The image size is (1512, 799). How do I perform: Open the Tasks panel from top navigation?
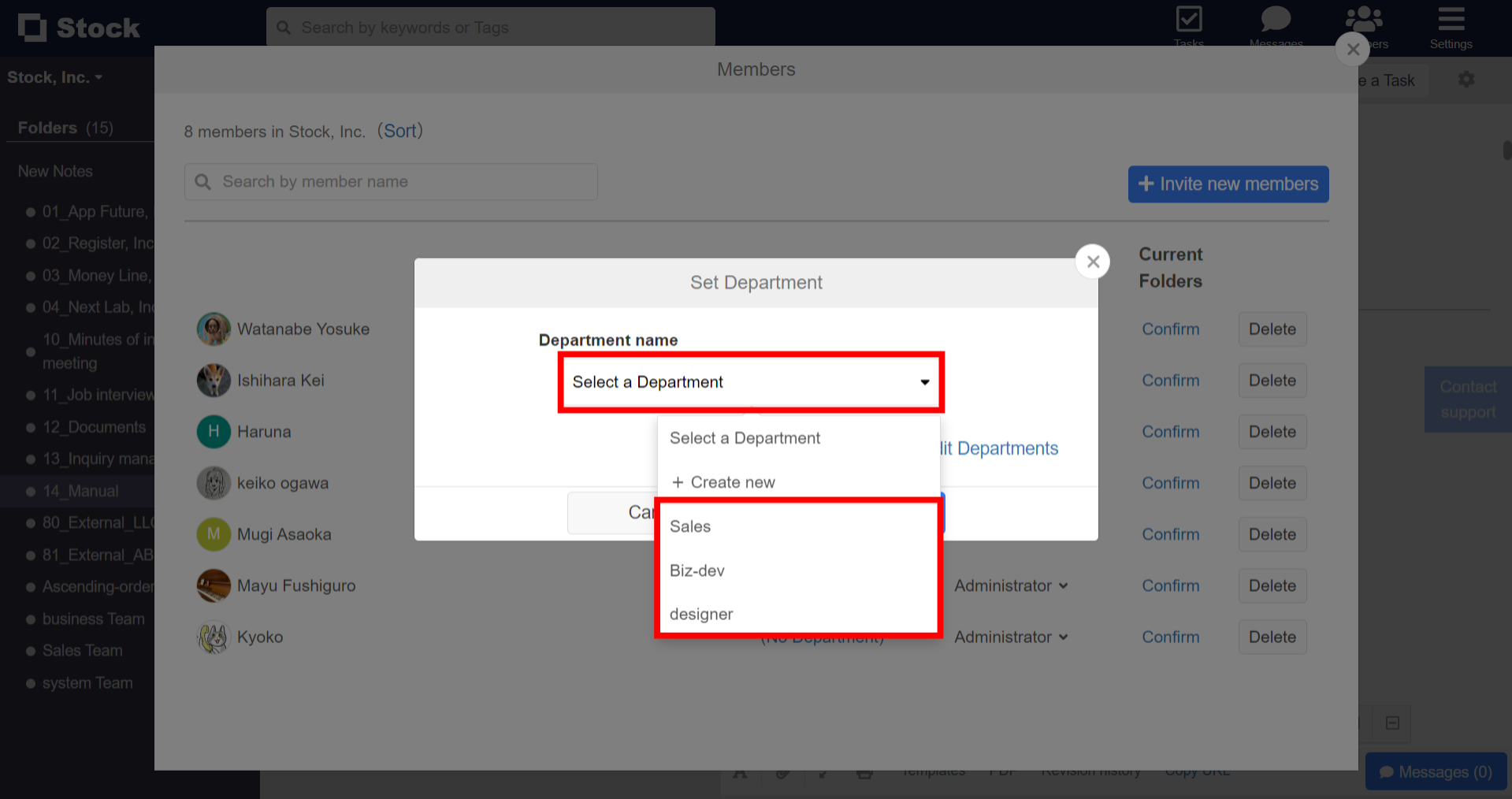tap(1189, 24)
